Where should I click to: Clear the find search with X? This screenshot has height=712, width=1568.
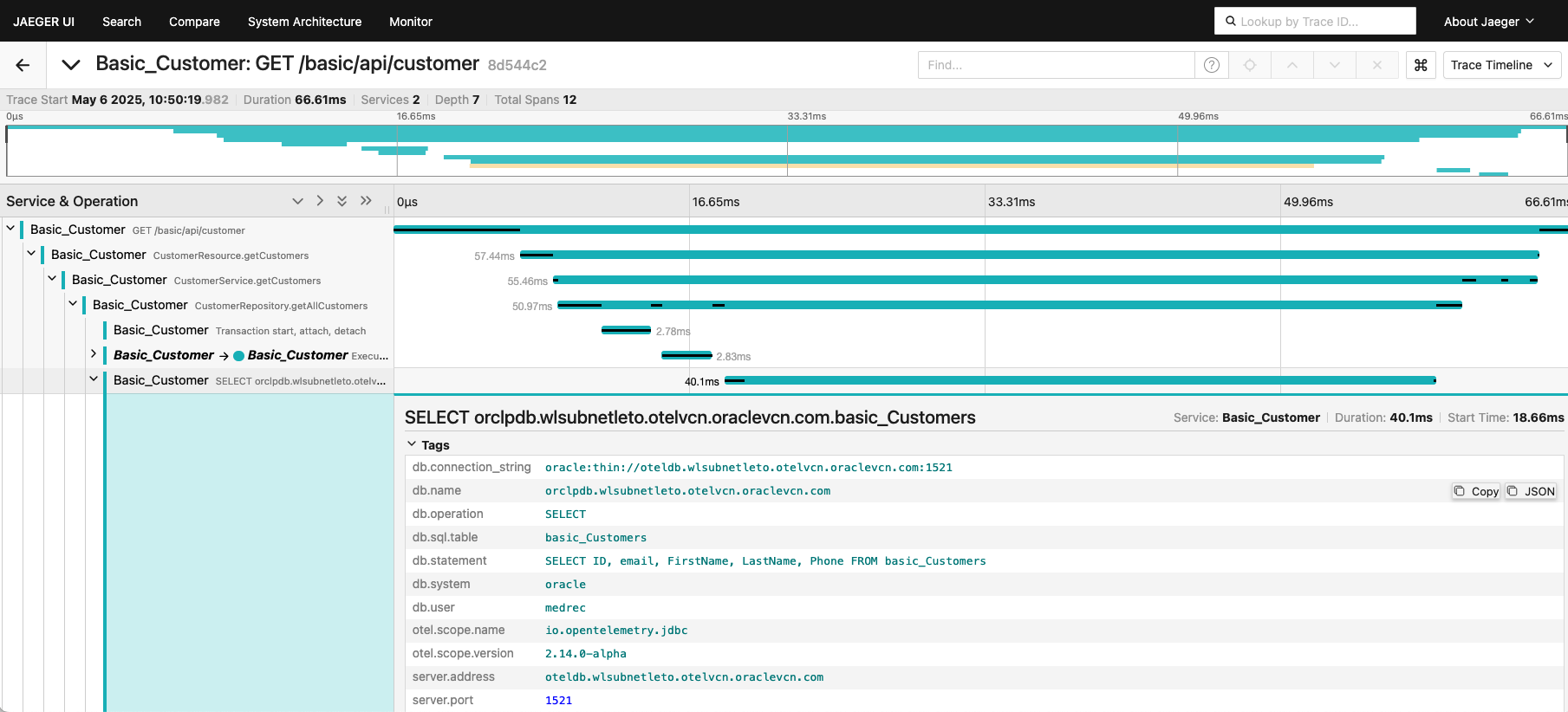click(1376, 65)
